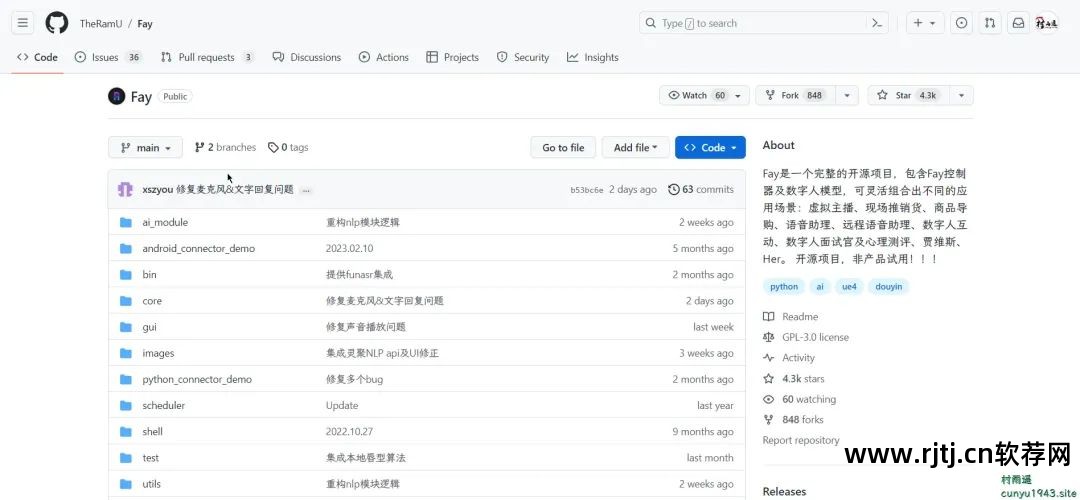The image size is (1080, 500).
Task: Open the Activity link in About
Action: 789,358
